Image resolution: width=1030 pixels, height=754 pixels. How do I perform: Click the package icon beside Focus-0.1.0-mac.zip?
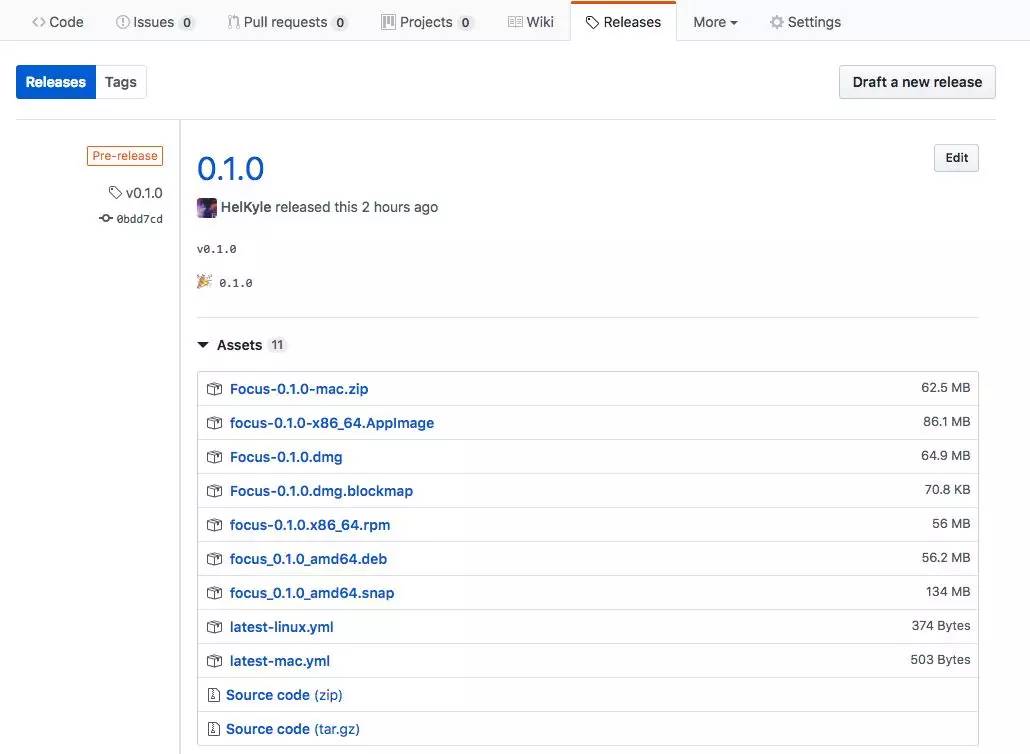coord(214,389)
